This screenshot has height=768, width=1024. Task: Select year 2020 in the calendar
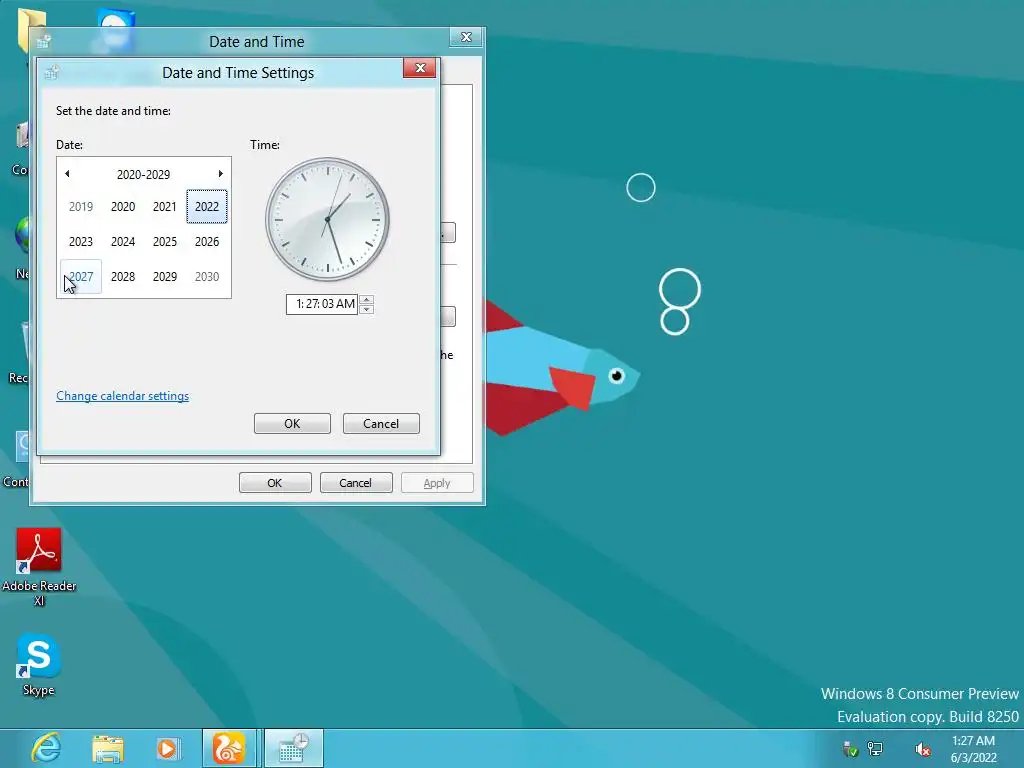pos(123,206)
